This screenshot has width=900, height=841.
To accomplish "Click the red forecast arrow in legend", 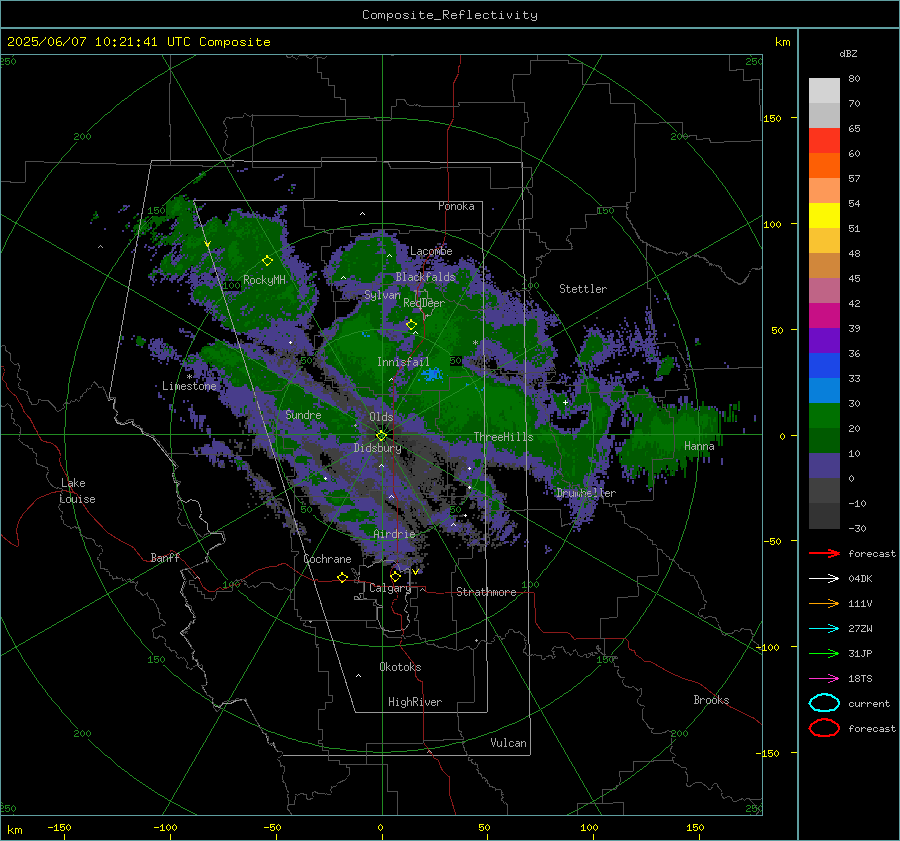I will (x=824, y=553).
